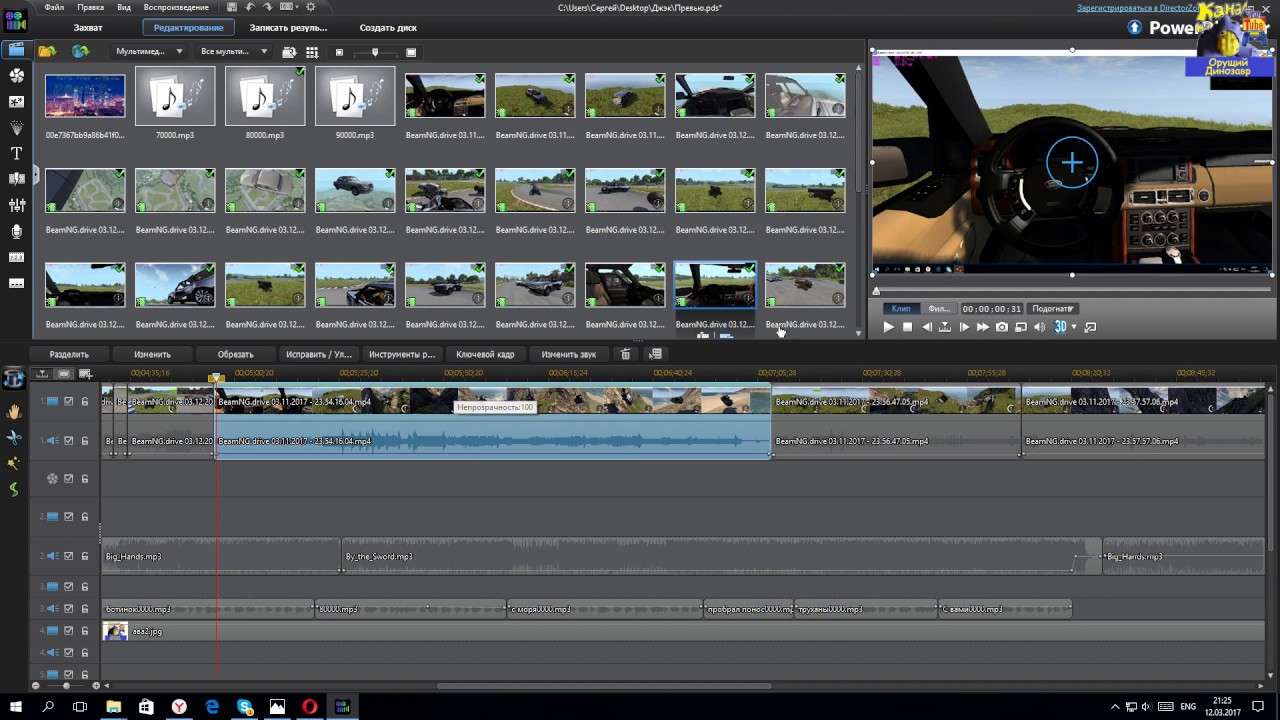Click the undo arrow icon
1280x720 pixels.
(251, 7)
